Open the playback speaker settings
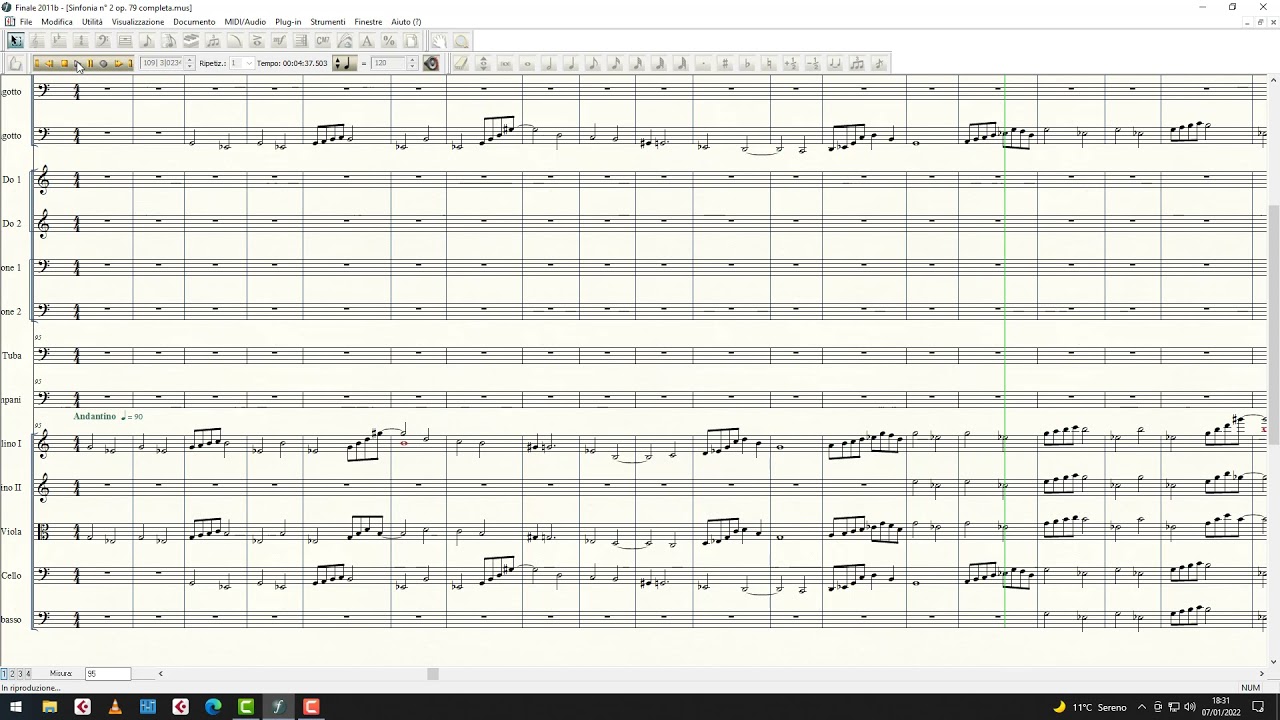The height and width of the screenshot is (720, 1280). coord(431,63)
